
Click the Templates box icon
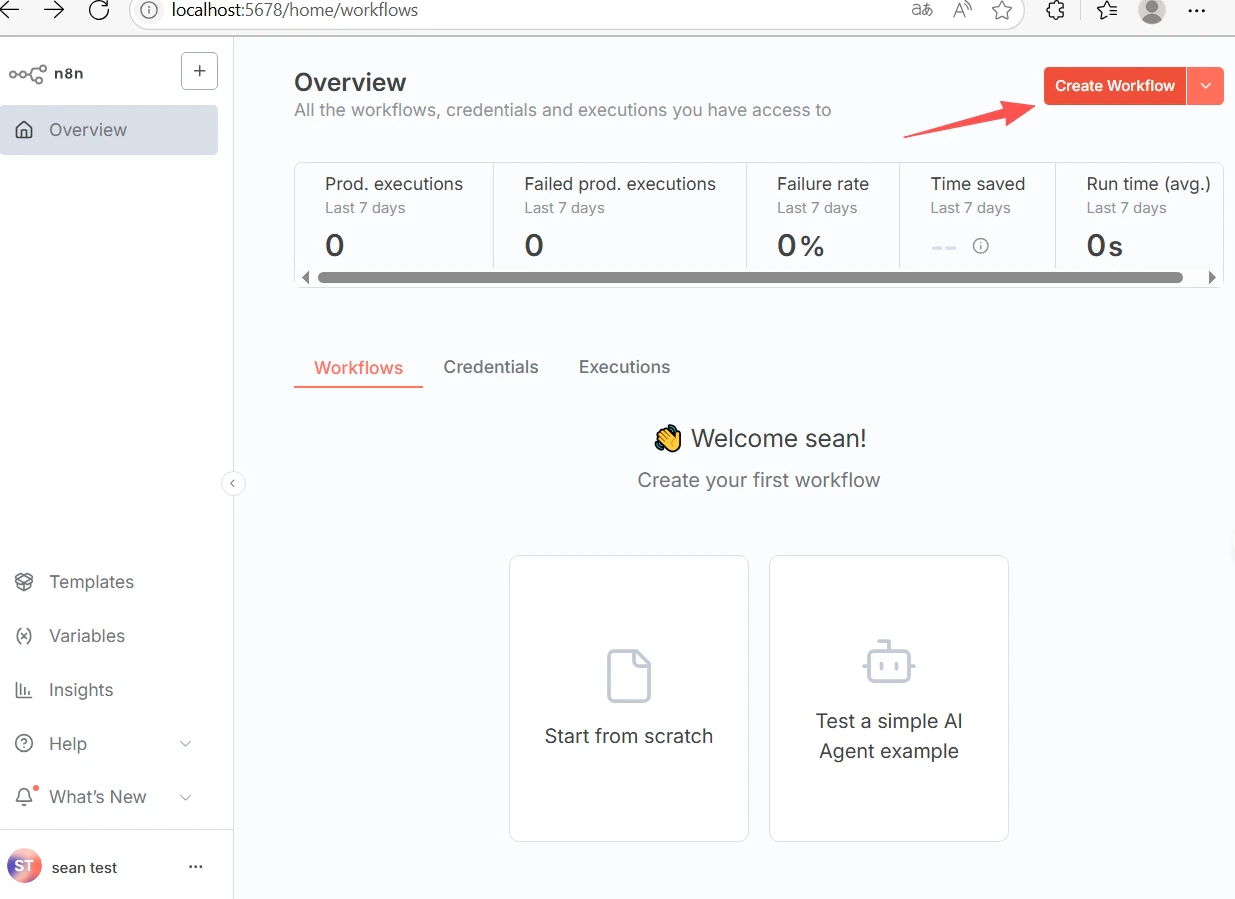(25, 582)
